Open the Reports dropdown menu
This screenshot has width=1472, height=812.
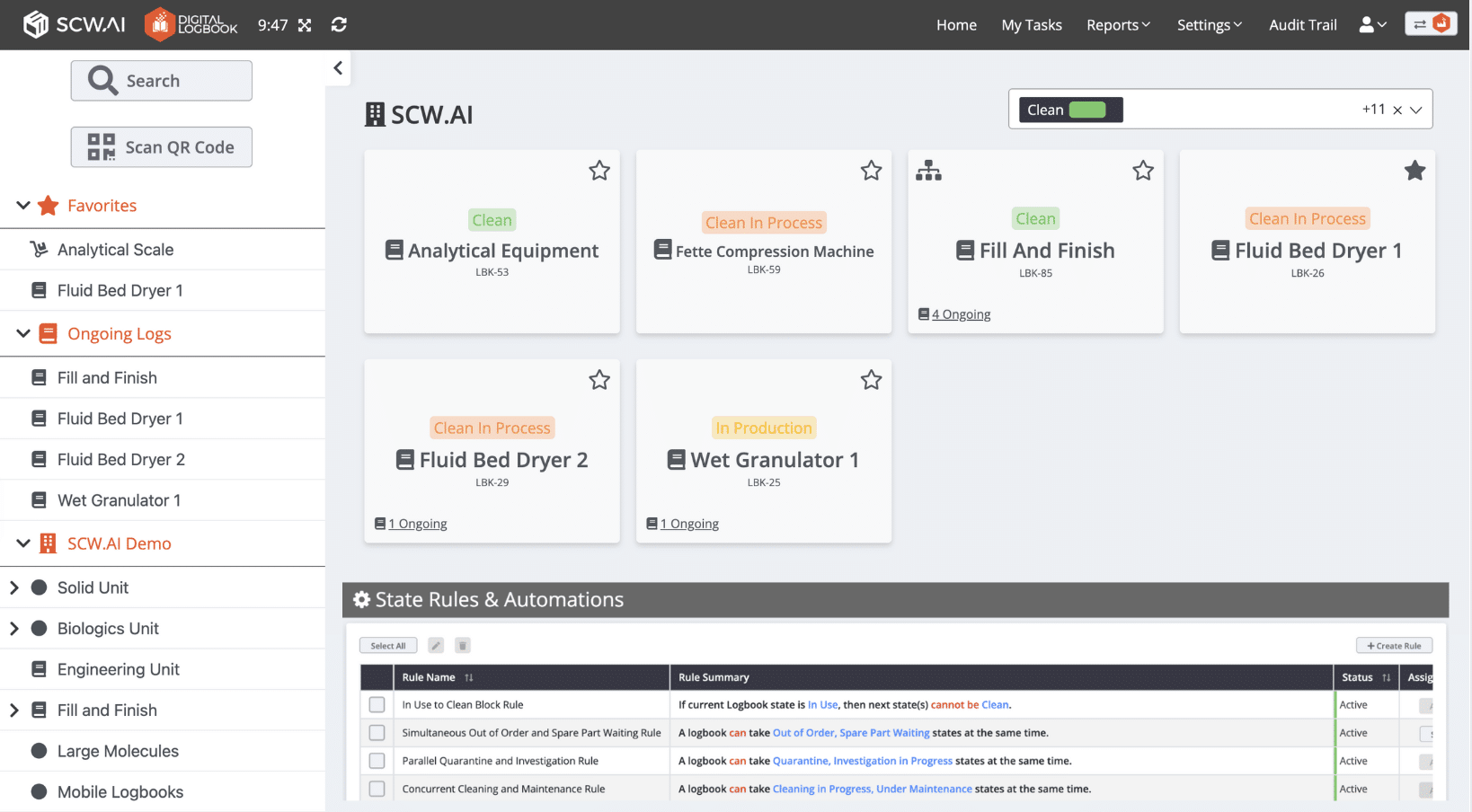(x=1118, y=25)
